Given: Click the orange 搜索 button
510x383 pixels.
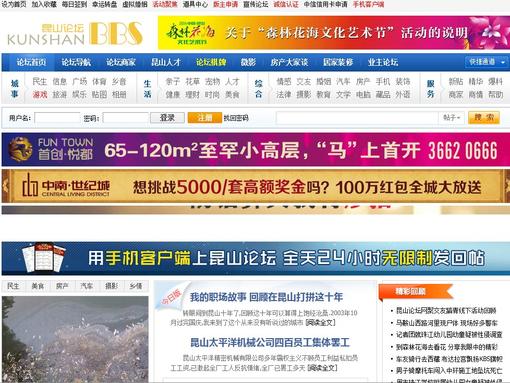Looking at the screenshot, I should coord(484,118).
